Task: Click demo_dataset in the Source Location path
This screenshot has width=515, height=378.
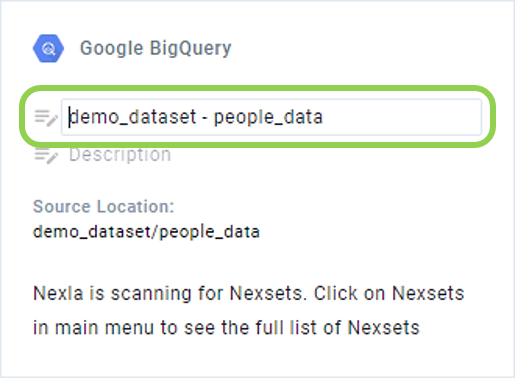Action: coord(92,232)
